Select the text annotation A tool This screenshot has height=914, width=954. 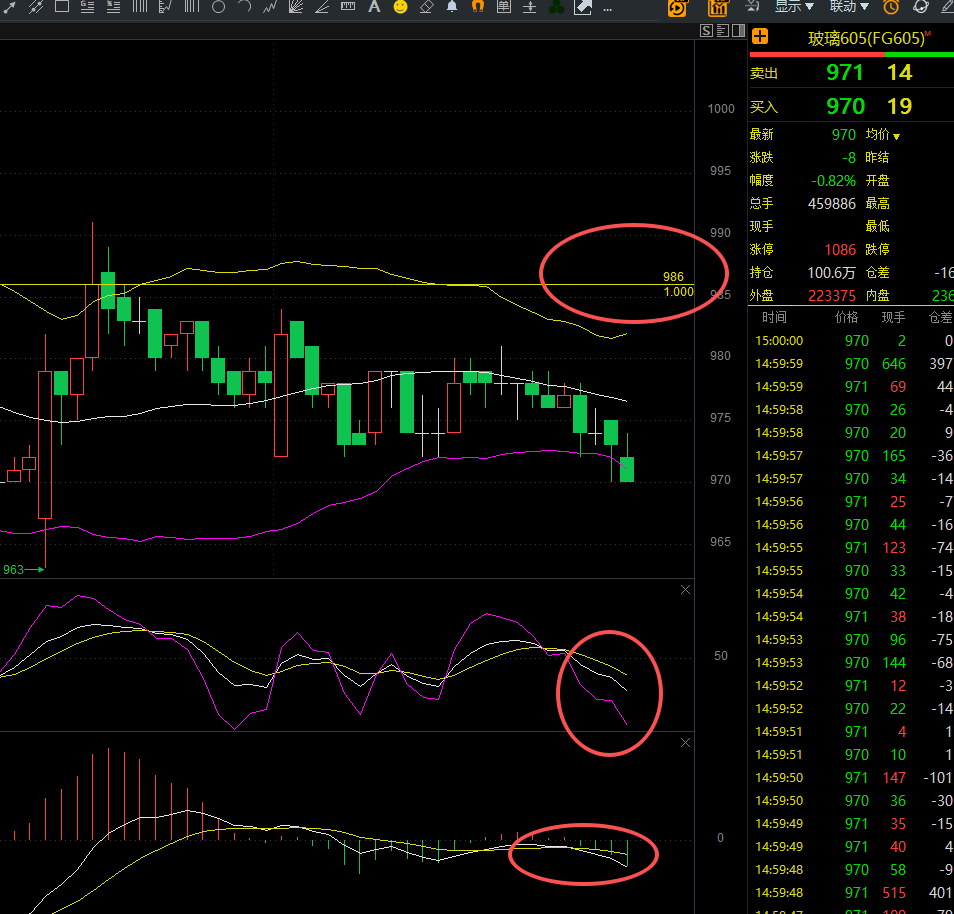pos(374,7)
